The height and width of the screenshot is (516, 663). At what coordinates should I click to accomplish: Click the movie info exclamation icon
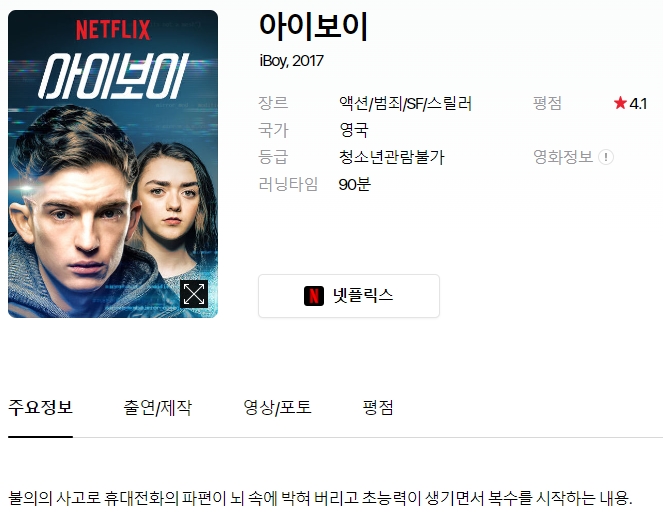(606, 157)
